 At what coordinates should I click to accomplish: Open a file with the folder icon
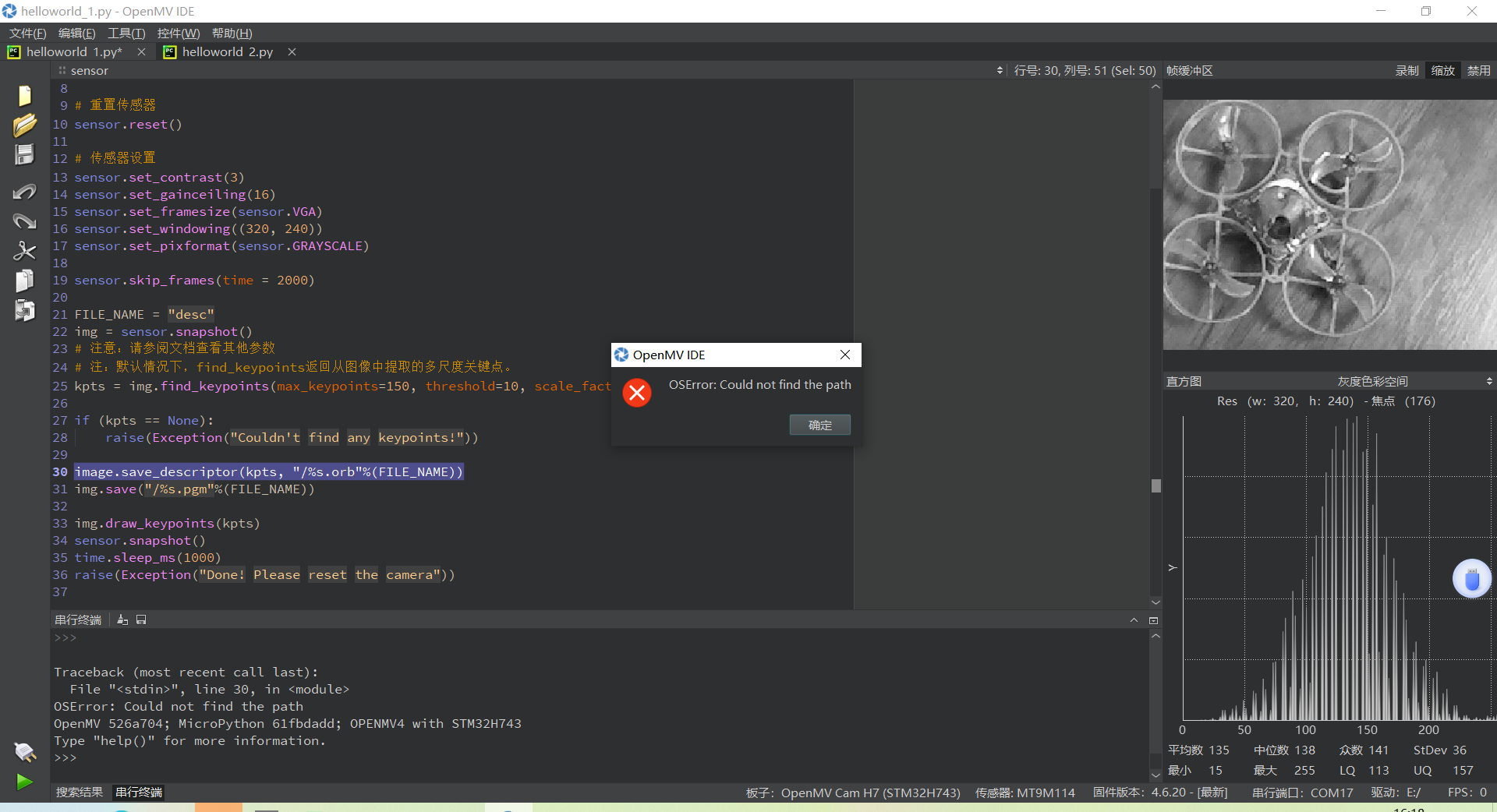tap(24, 125)
